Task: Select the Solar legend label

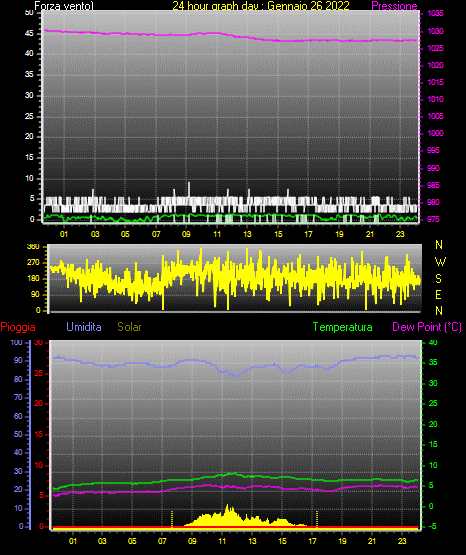Action: point(129,327)
